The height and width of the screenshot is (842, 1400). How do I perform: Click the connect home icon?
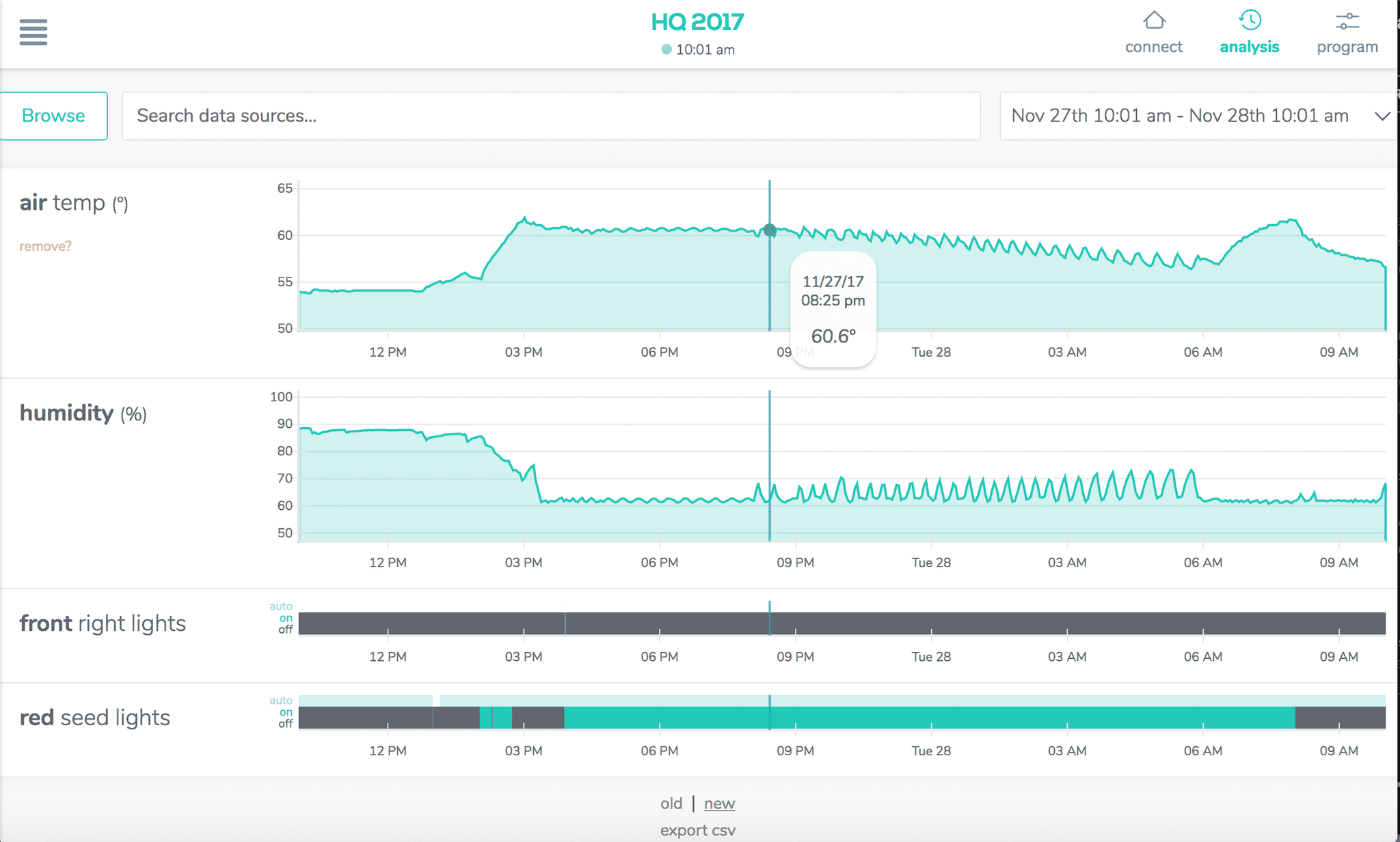click(1154, 21)
